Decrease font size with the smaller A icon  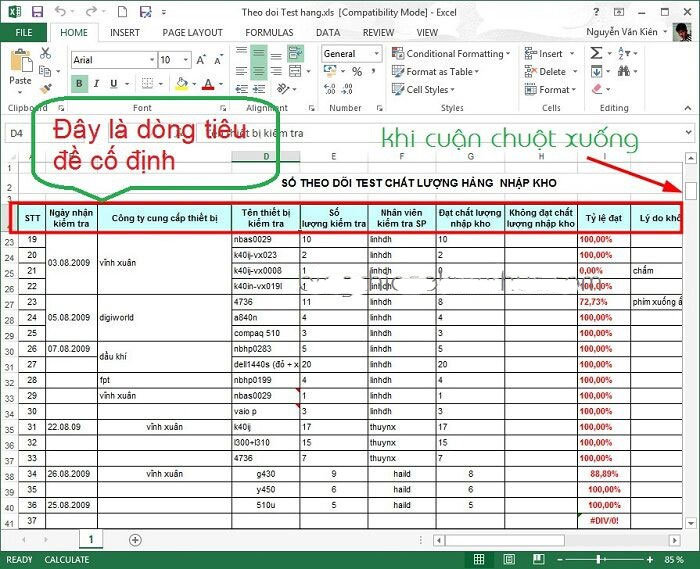coord(218,60)
